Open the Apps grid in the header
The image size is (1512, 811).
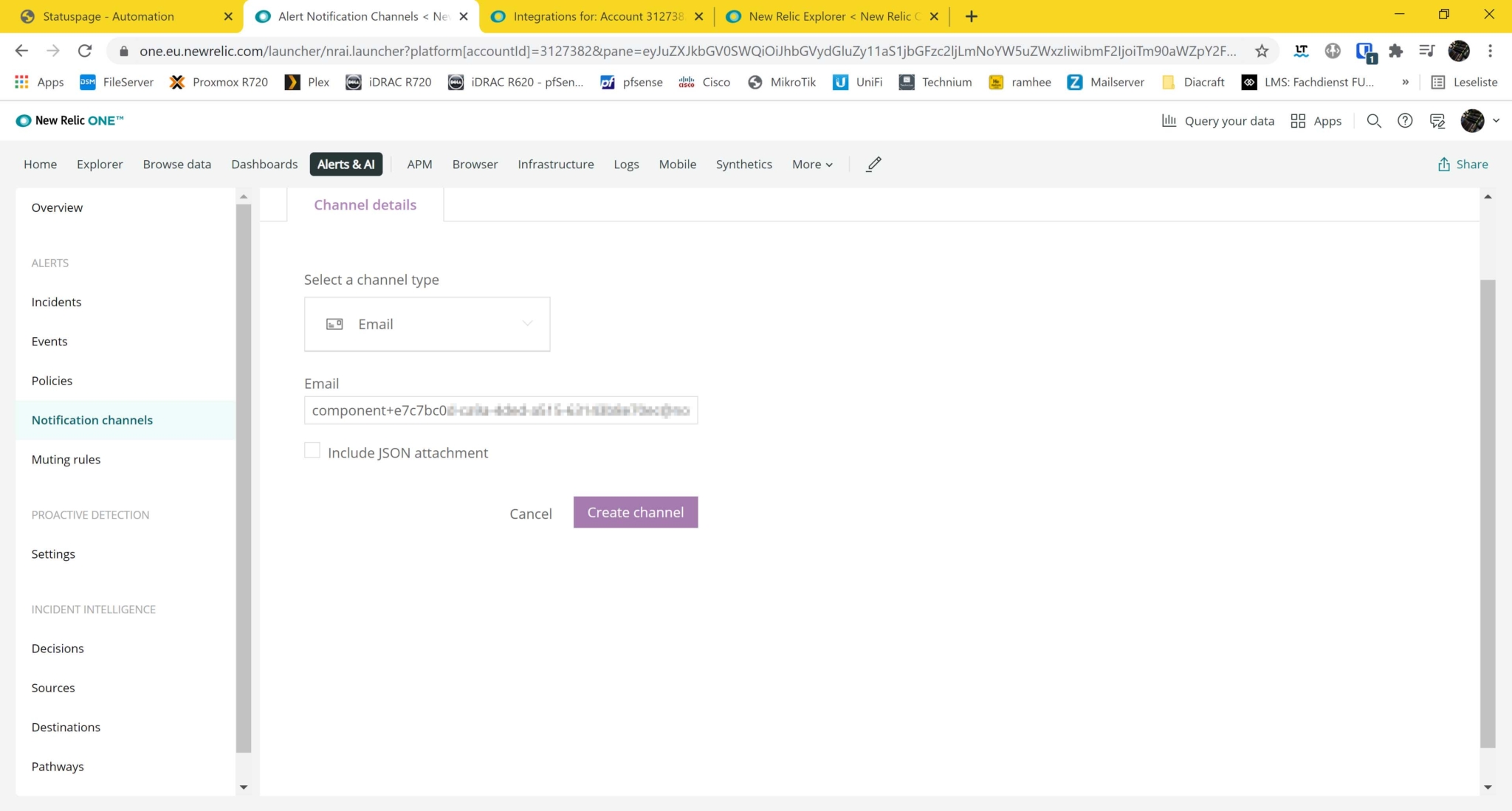click(x=1317, y=120)
